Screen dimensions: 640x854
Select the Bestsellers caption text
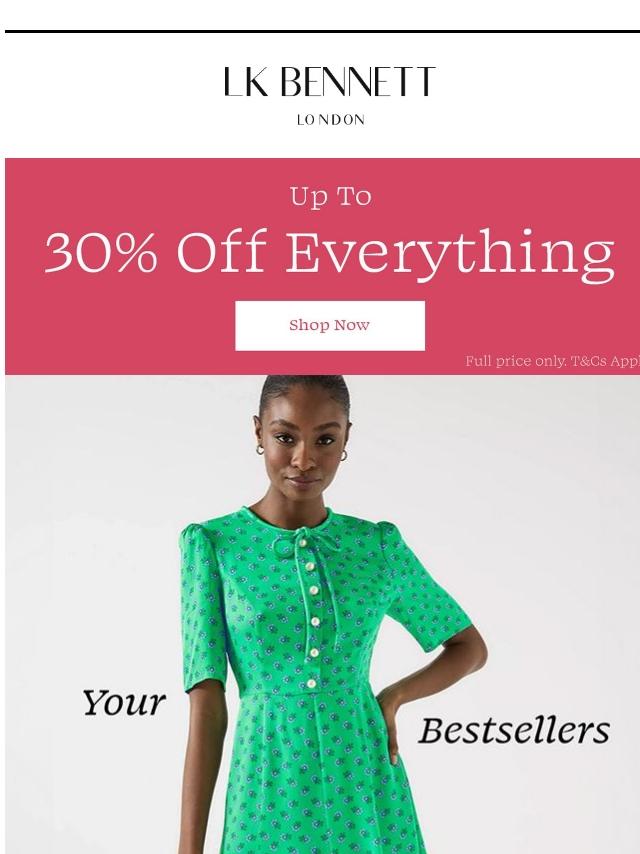pos(514,730)
